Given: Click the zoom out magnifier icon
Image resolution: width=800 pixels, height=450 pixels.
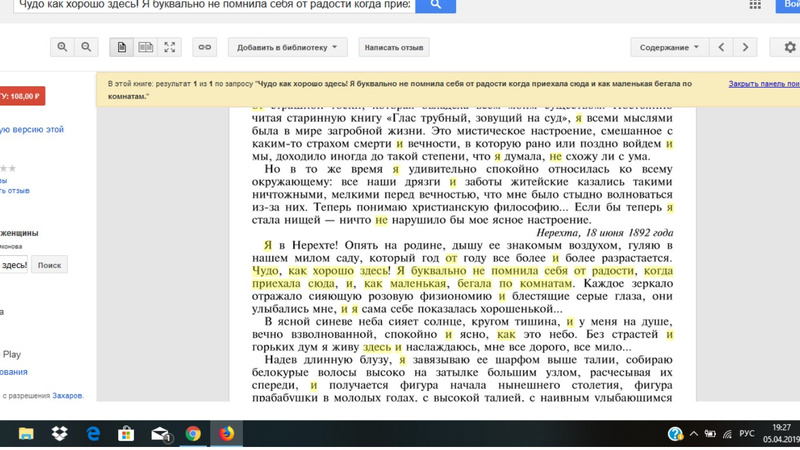Looking at the screenshot, I should click(x=87, y=47).
